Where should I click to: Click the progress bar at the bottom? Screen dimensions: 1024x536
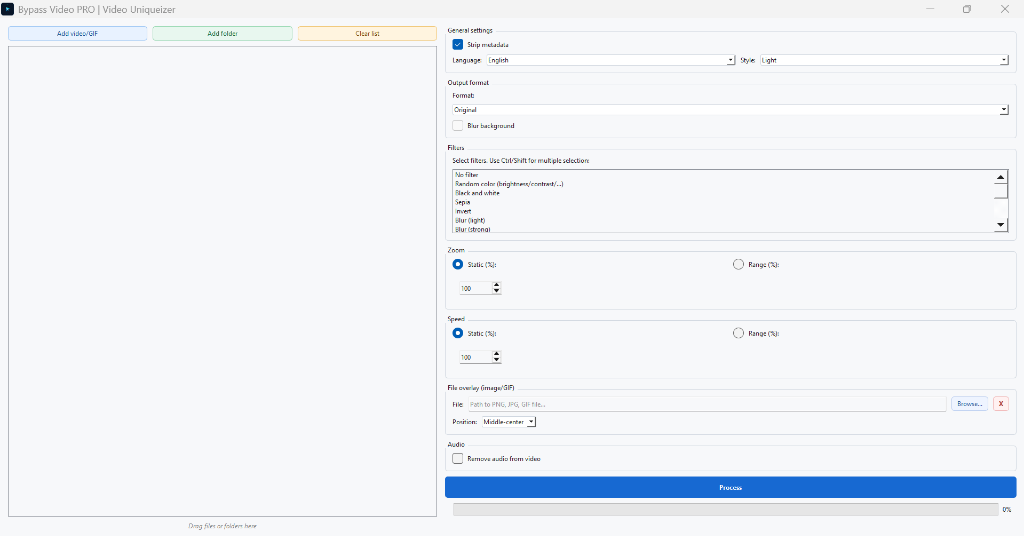726,509
